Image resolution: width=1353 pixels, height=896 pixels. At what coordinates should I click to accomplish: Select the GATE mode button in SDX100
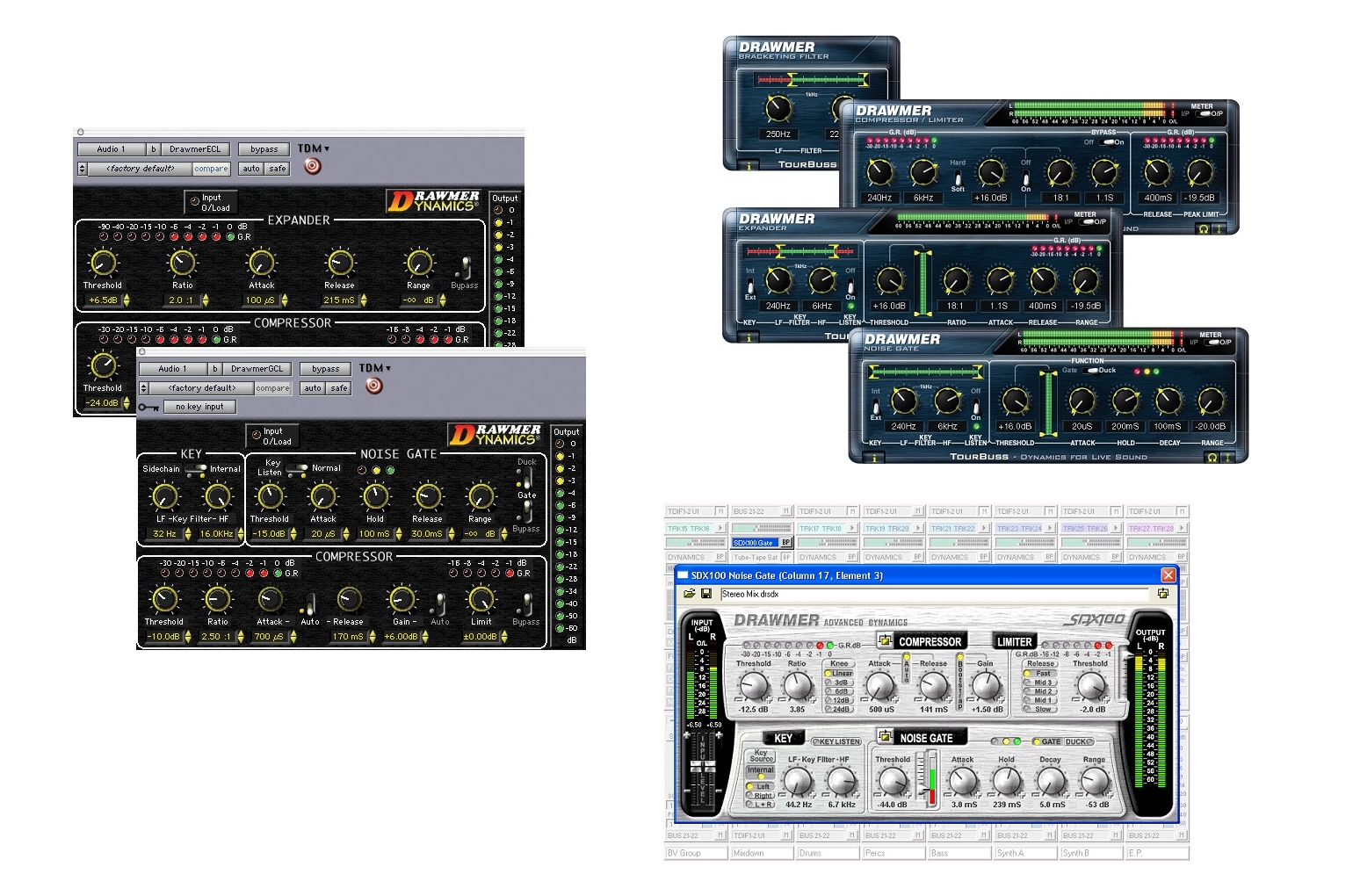pos(1047,741)
